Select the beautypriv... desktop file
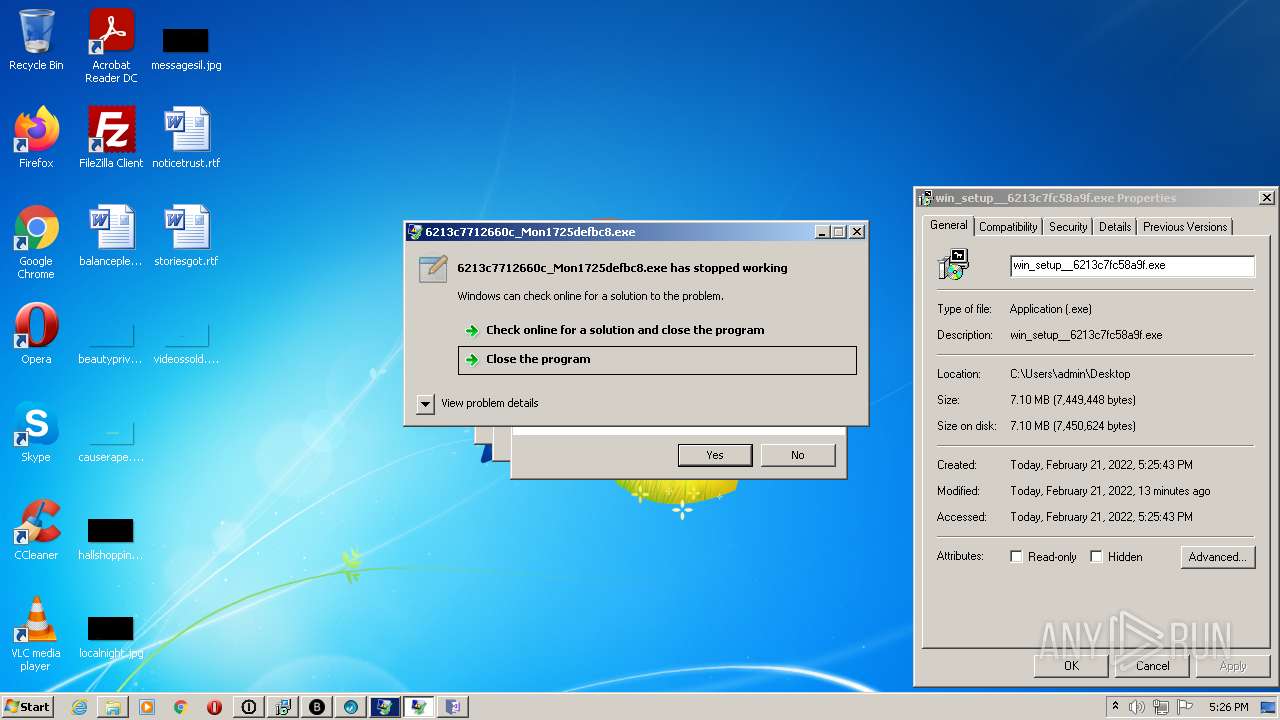1280x720 pixels. 111,344
